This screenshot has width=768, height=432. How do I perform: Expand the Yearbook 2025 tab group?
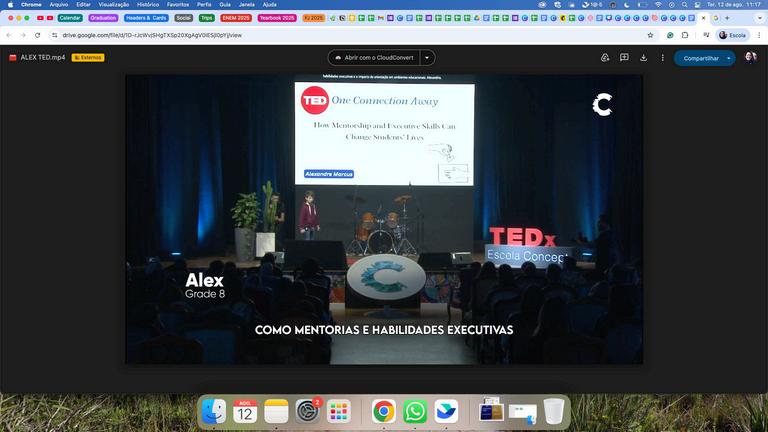(277, 18)
